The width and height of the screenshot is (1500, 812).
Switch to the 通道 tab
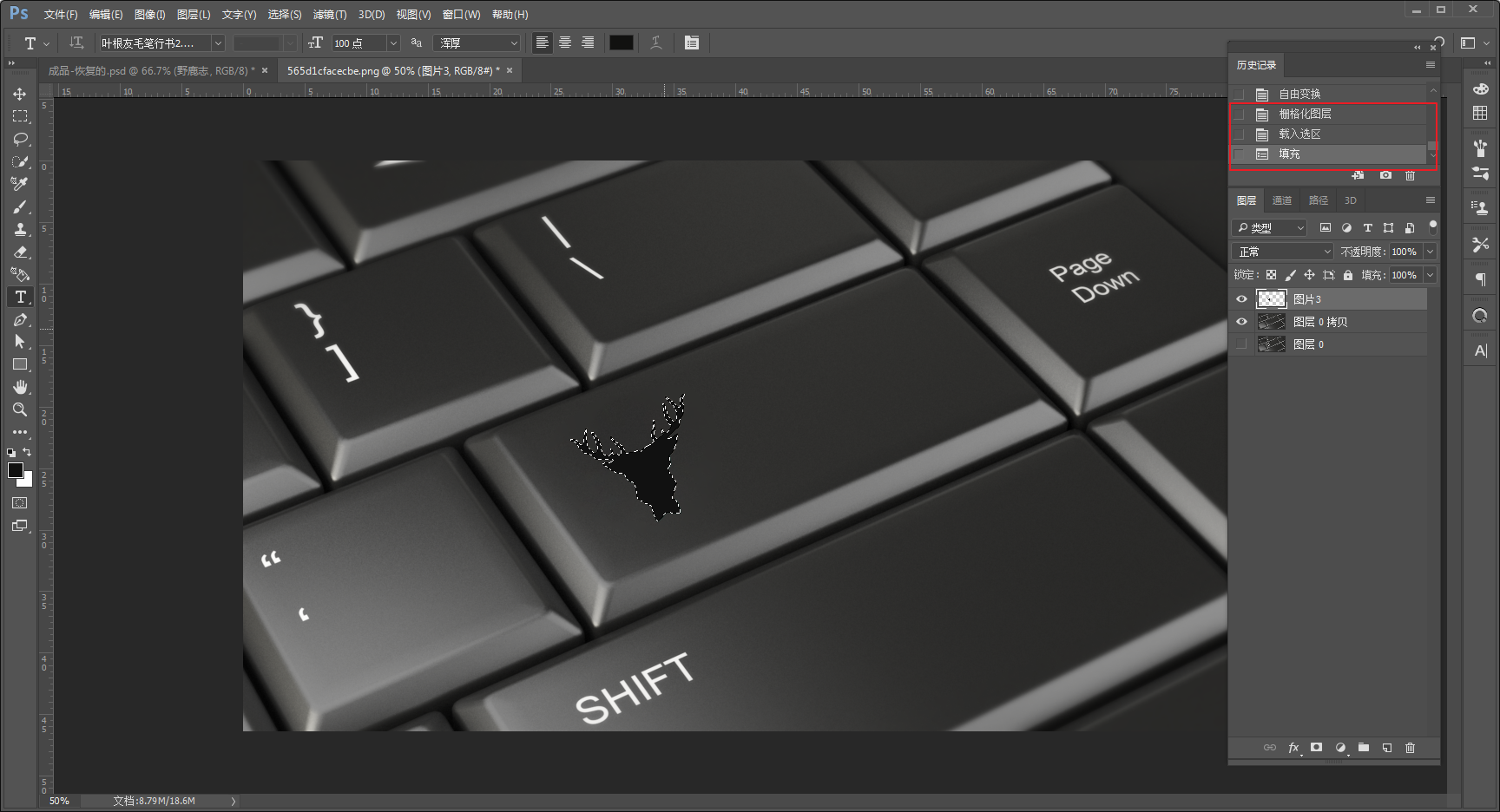pyautogui.click(x=1282, y=200)
